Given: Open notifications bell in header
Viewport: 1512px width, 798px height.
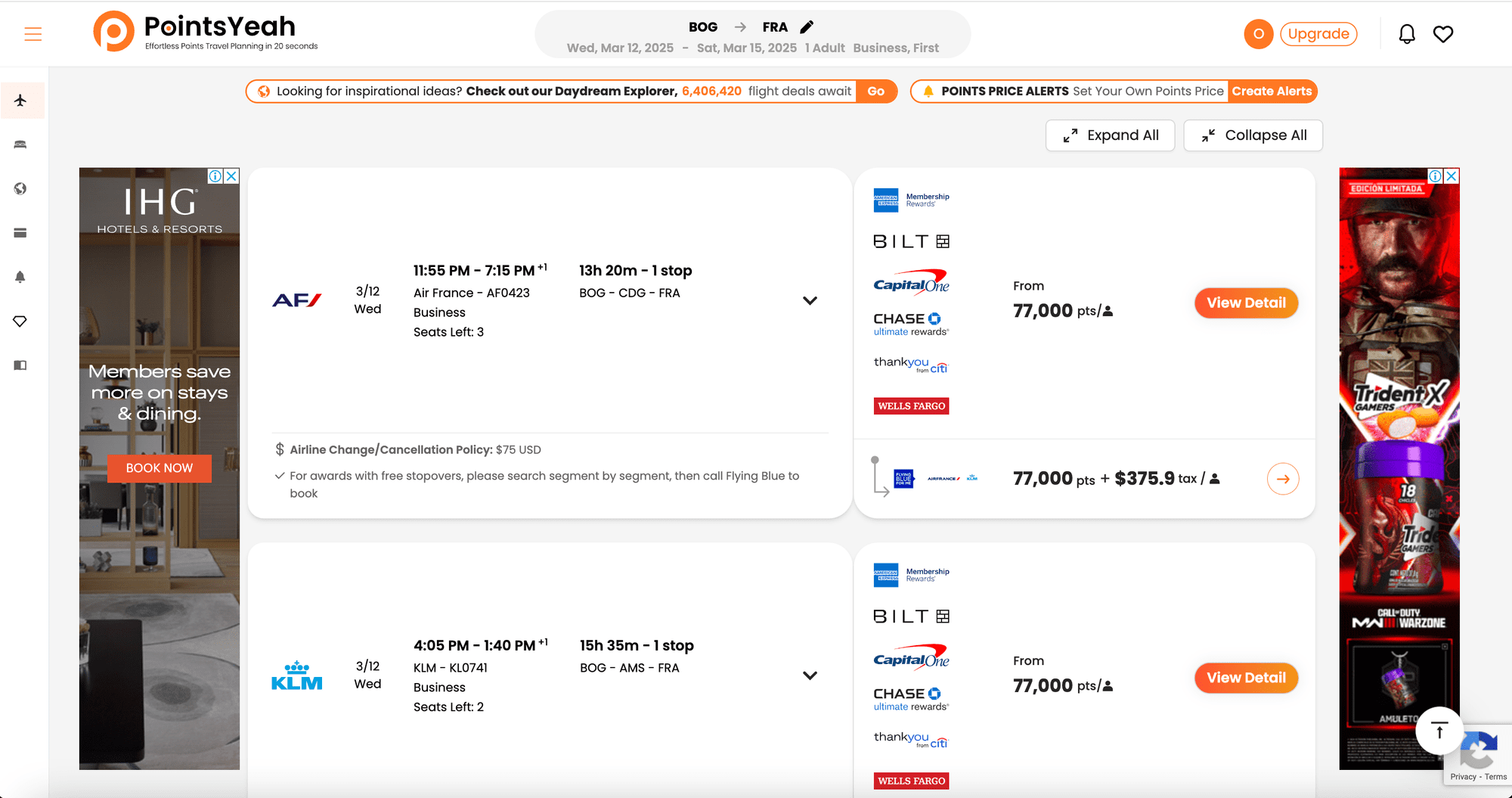Looking at the screenshot, I should pos(1407,34).
